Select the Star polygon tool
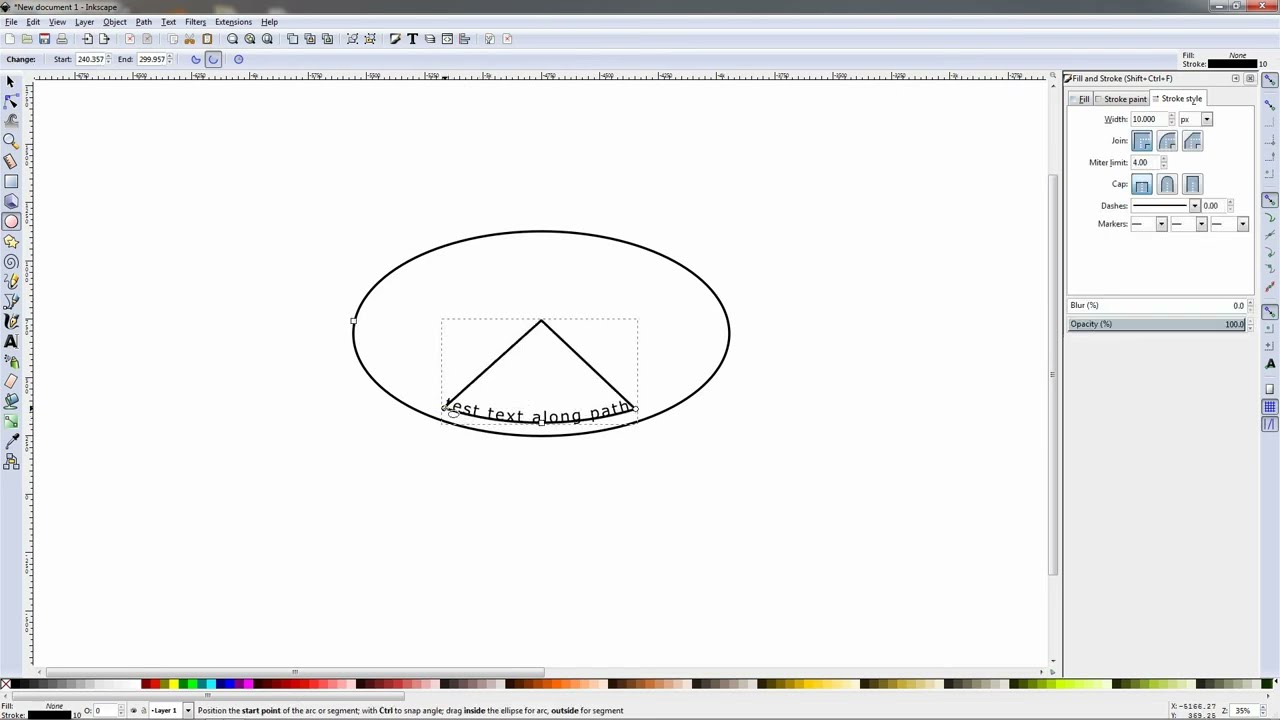The width and height of the screenshot is (1280, 720). [11, 241]
